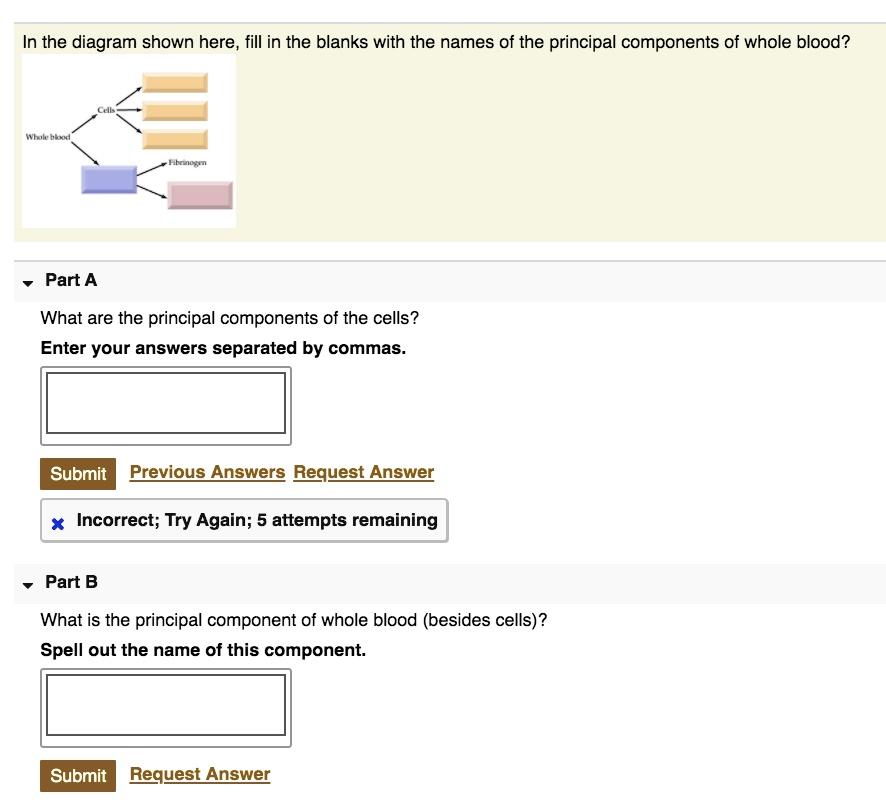Request Answer for Part B

[199, 773]
